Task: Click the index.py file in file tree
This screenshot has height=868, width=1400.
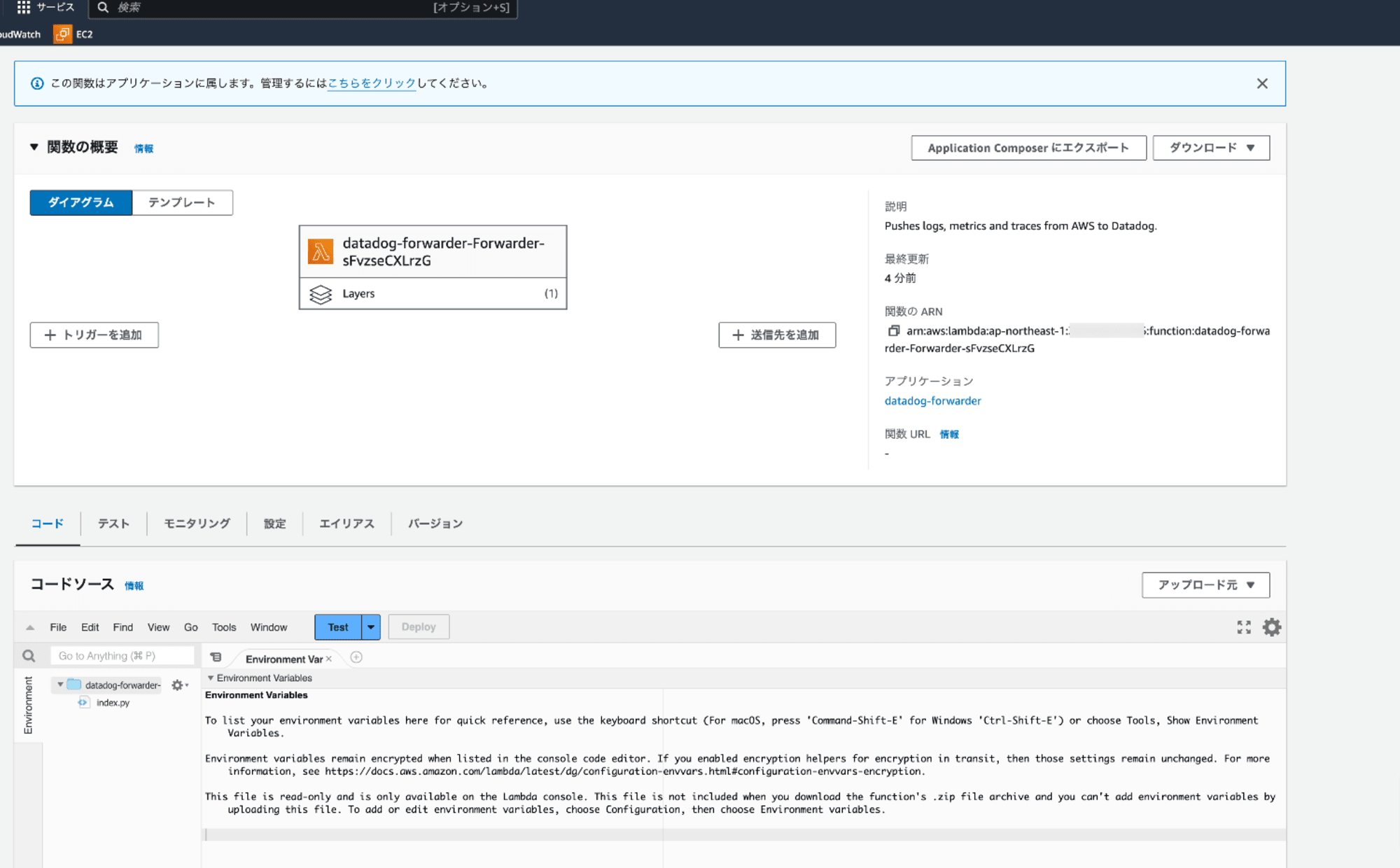Action: coord(113,702)
